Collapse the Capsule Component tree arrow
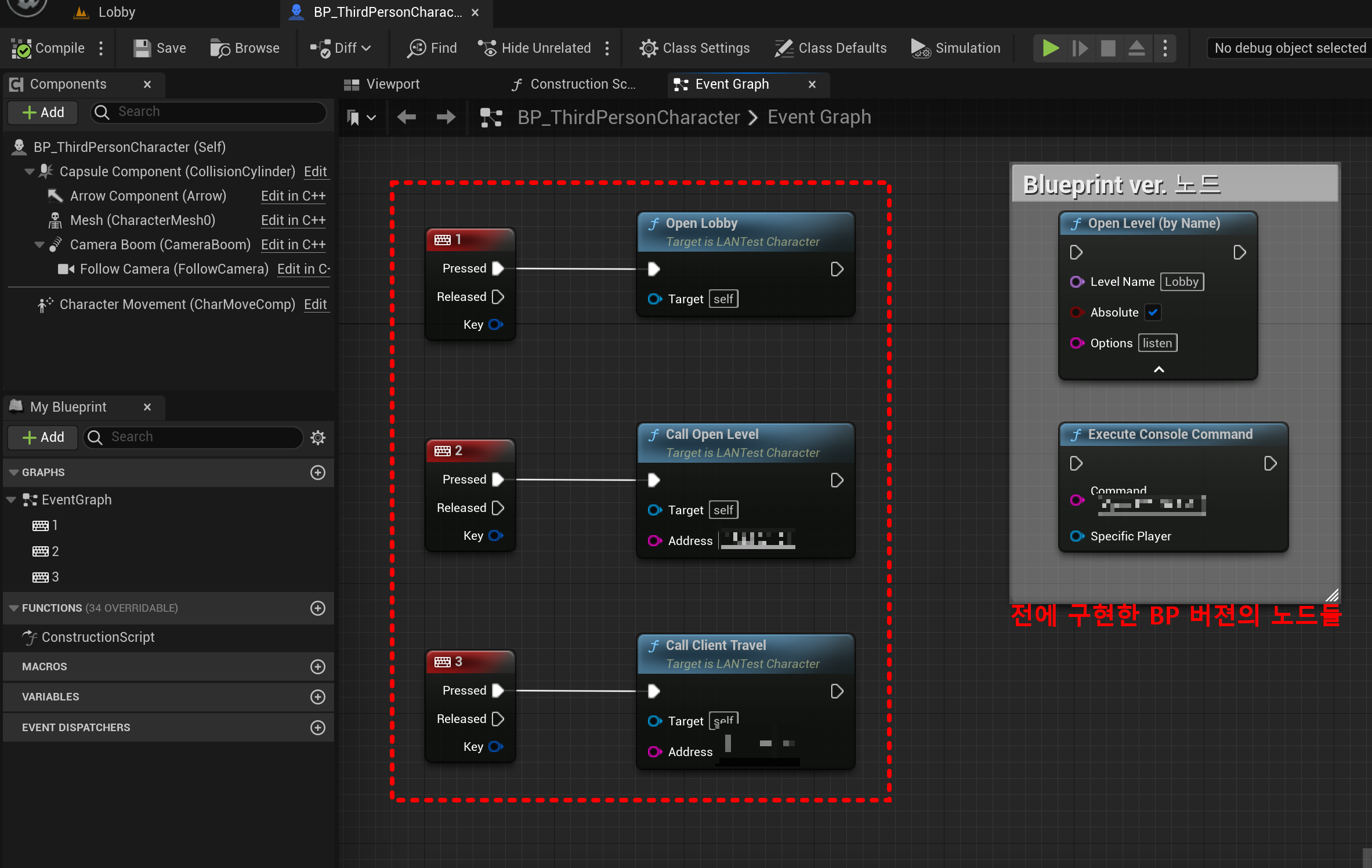1372x868 pixels. click(29, 172)
